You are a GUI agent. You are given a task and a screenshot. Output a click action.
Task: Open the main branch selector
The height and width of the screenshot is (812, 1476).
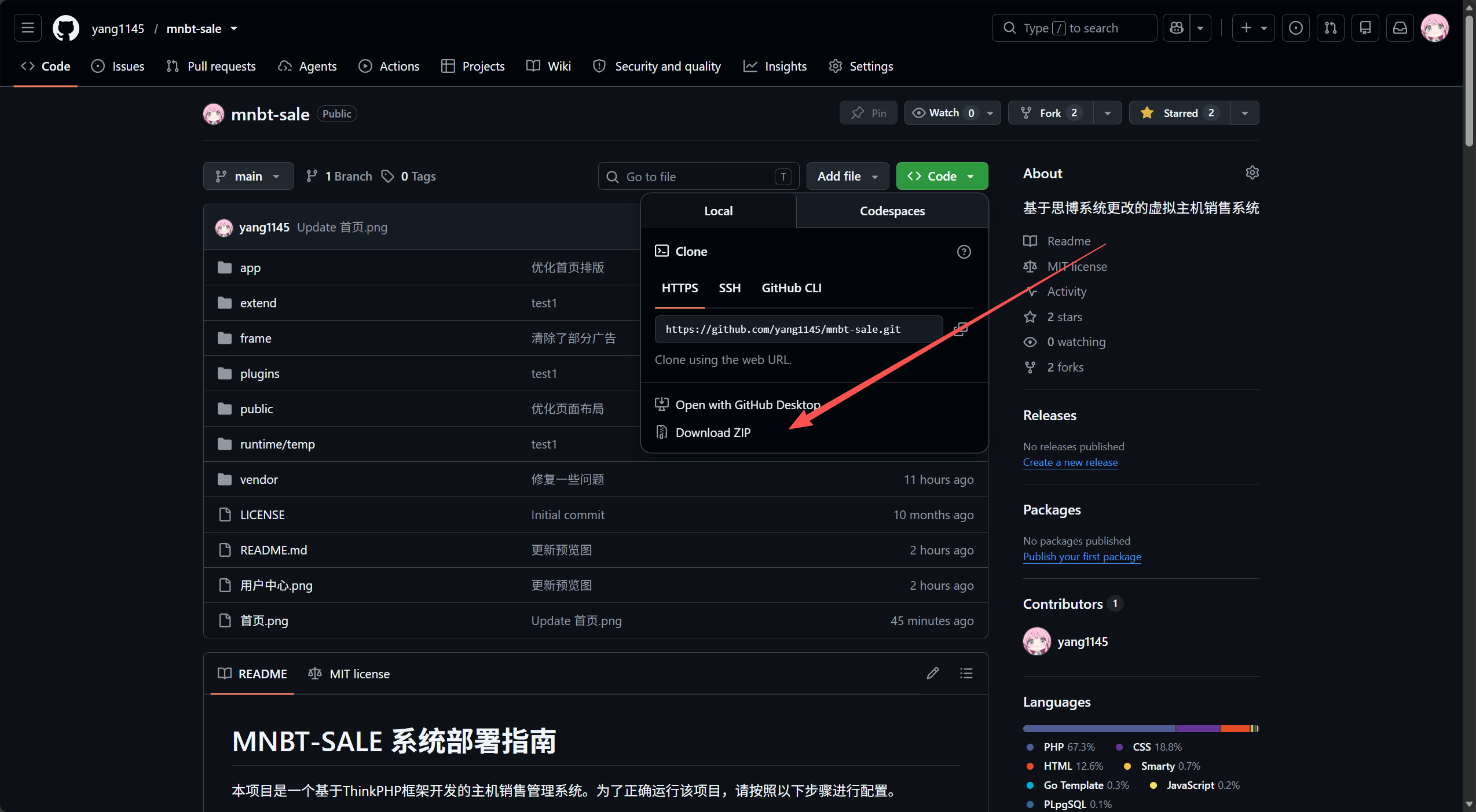coord(248,176)
